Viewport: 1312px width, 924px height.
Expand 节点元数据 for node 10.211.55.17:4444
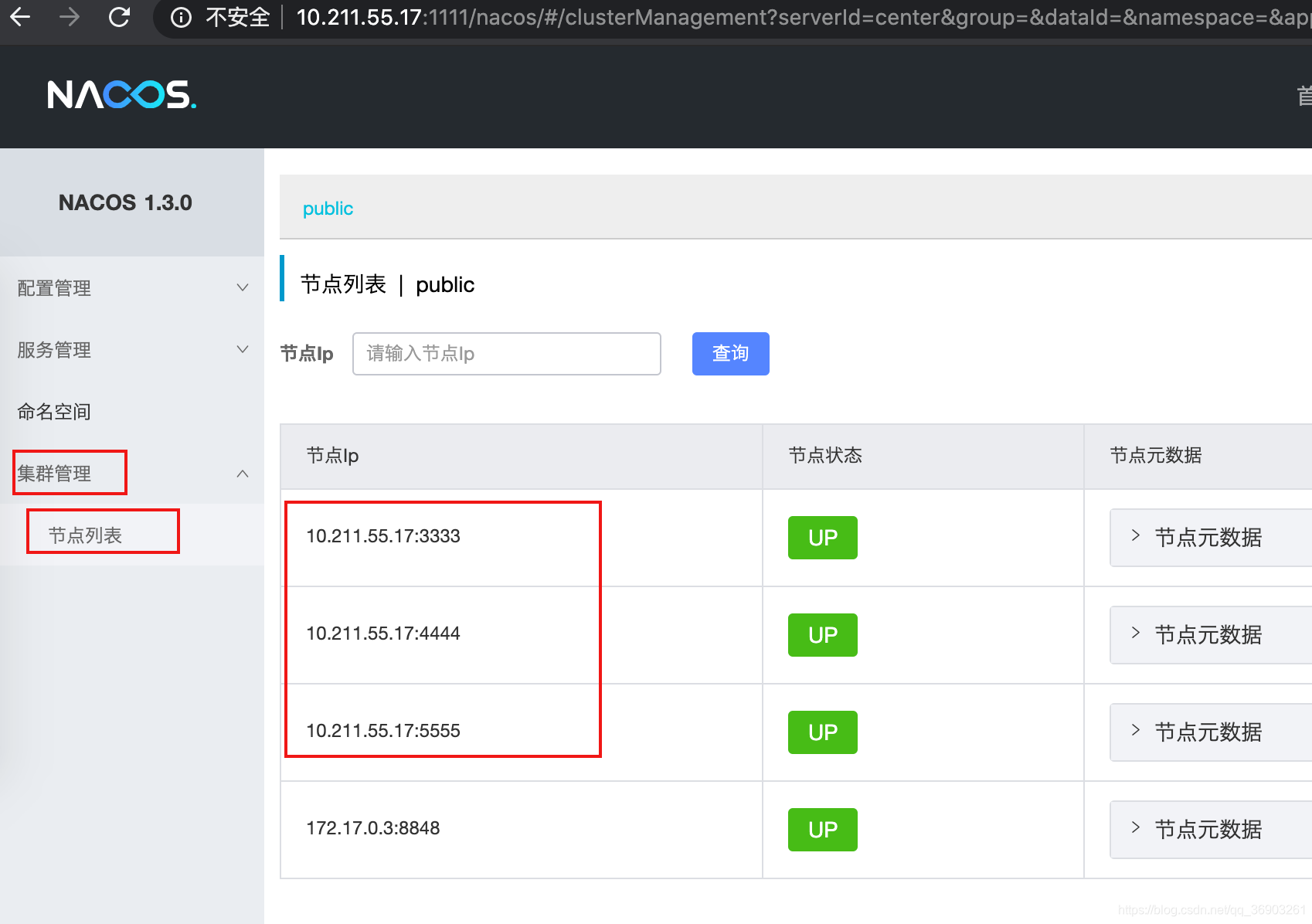pyautogui.click(x=1211, y=635)
